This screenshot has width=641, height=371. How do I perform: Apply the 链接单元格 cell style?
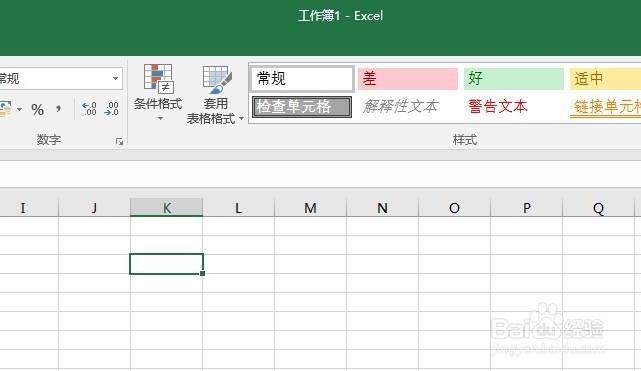pos(606,107)
